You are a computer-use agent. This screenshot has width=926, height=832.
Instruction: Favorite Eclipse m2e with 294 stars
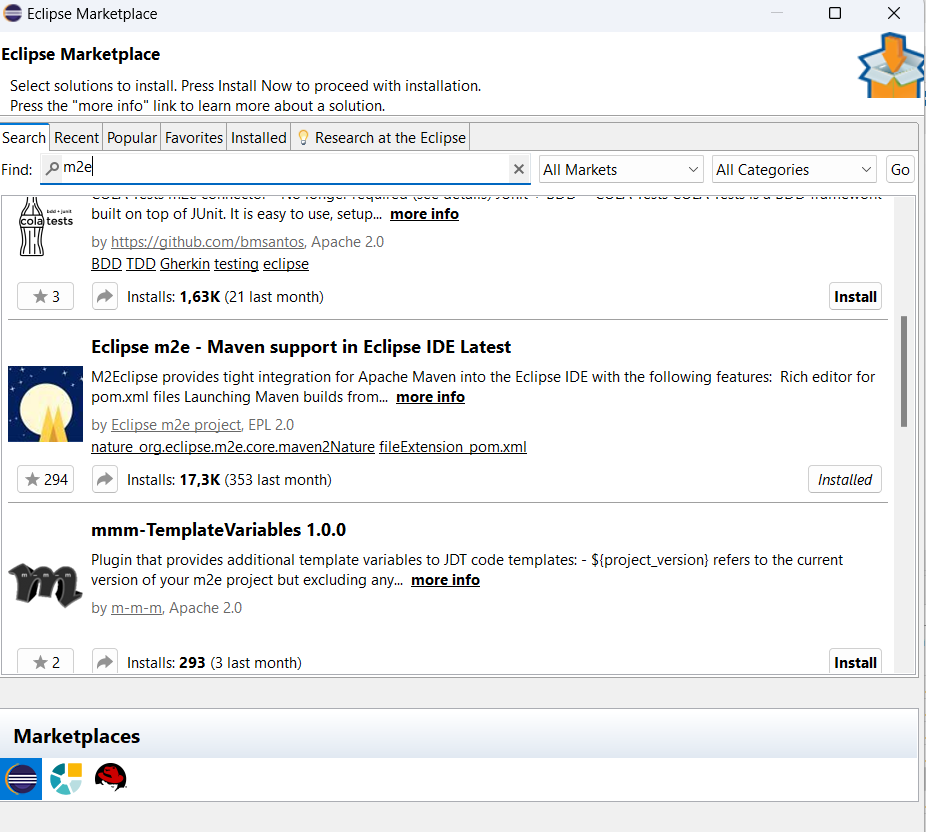45,479
